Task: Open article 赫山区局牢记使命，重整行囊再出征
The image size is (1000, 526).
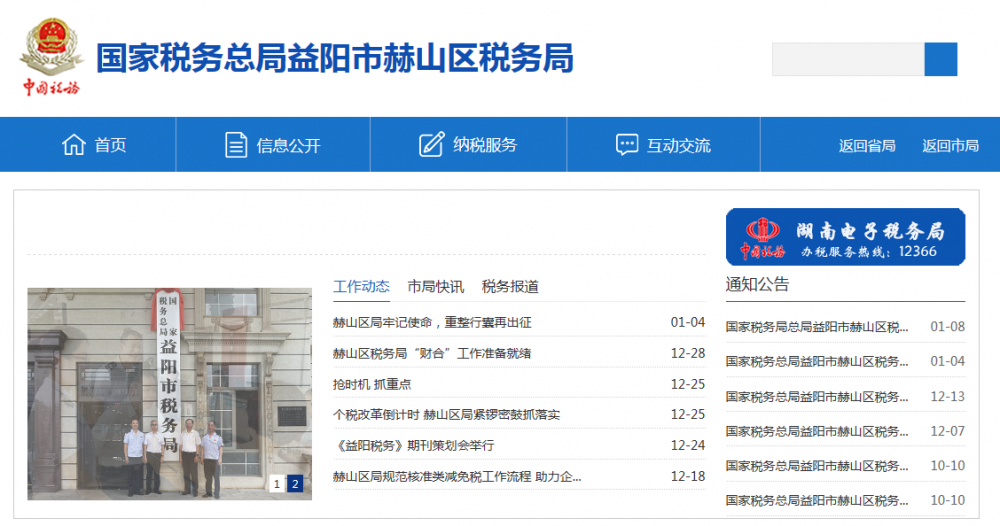Action: point(432,323)
